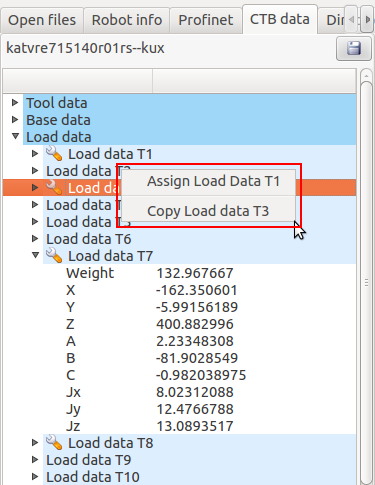Expand the Tool data node
Viewport: 375px width, 485px height.
[x=15, y=102]
